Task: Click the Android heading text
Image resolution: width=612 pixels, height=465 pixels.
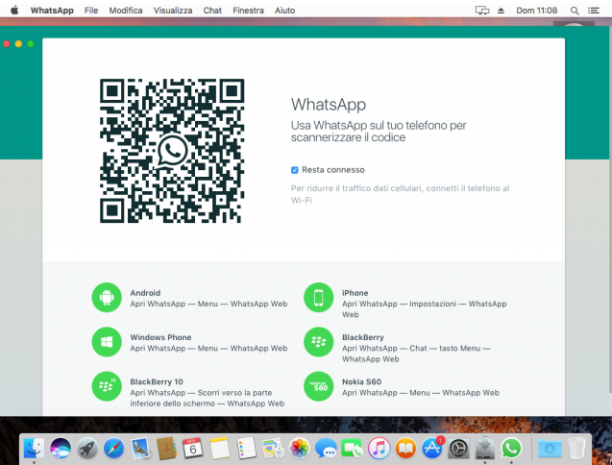Action: tap(145, 293)
